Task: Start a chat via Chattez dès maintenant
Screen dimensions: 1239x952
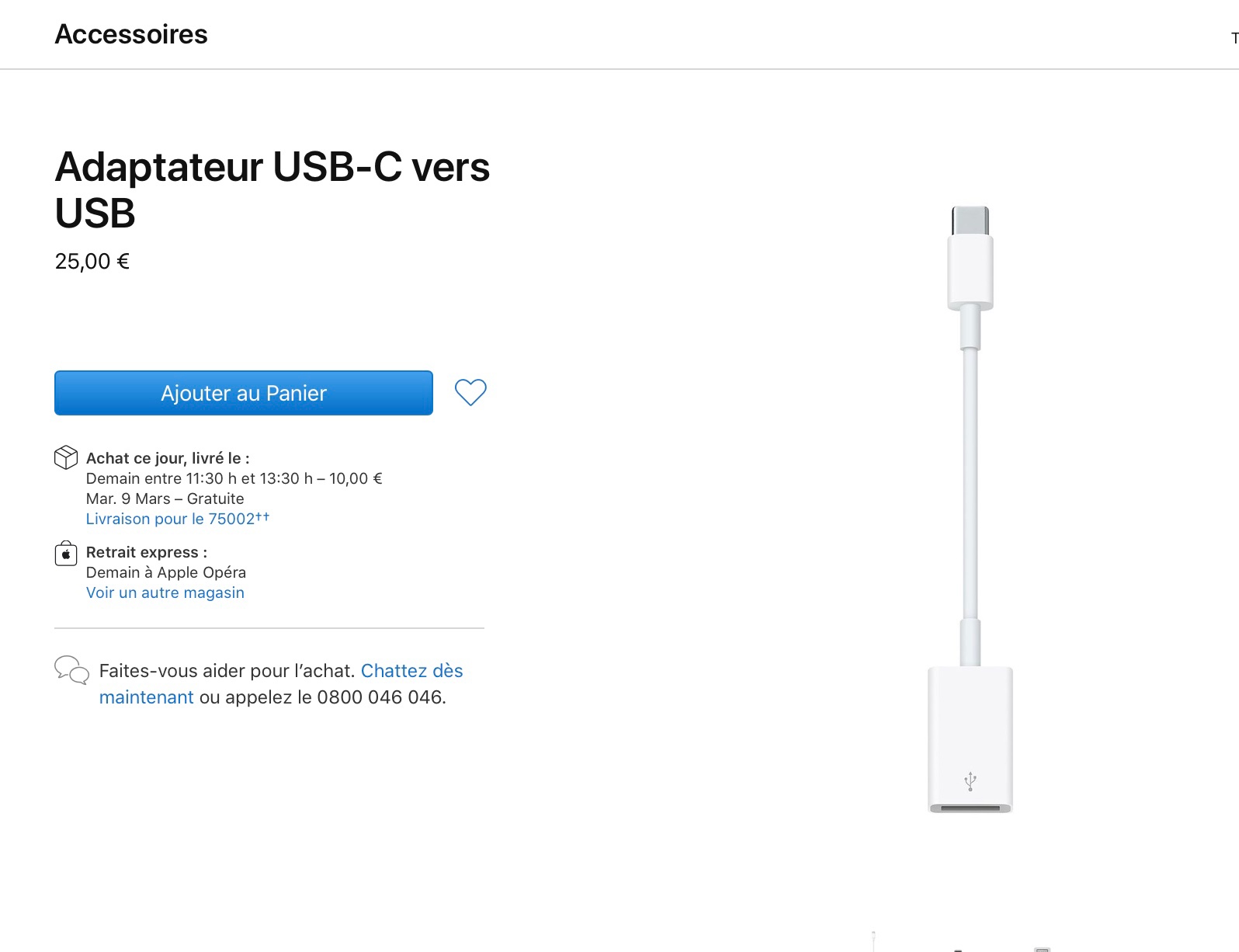Action: point(411,671)
